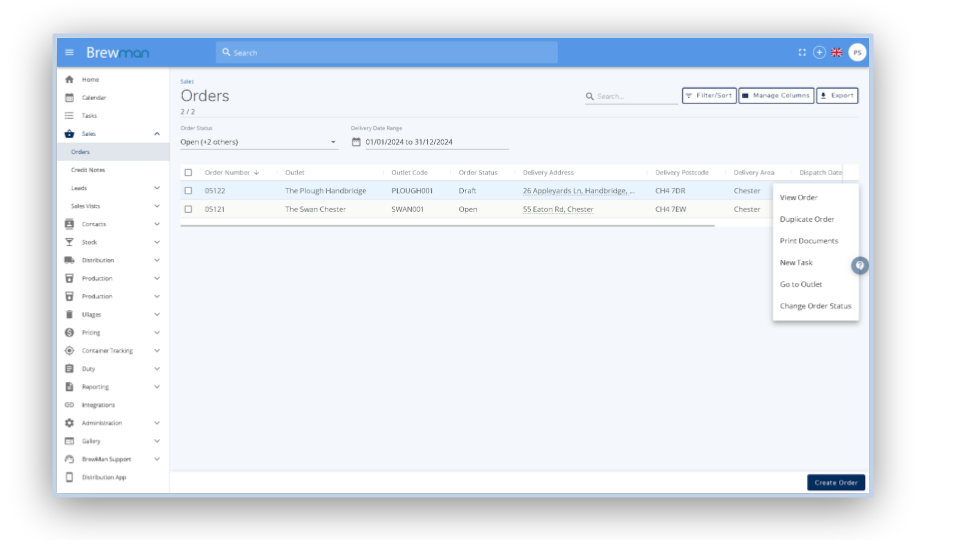Click the floating help question icon
The height and width of the screenshot is (540, 960).
[x=860, y=265]
